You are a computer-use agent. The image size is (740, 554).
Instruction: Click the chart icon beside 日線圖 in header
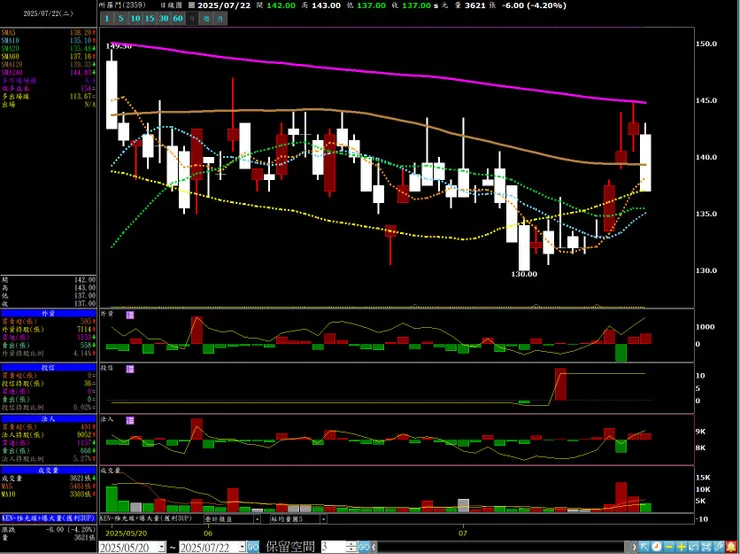pyautogui.click(x=191, y=6)
